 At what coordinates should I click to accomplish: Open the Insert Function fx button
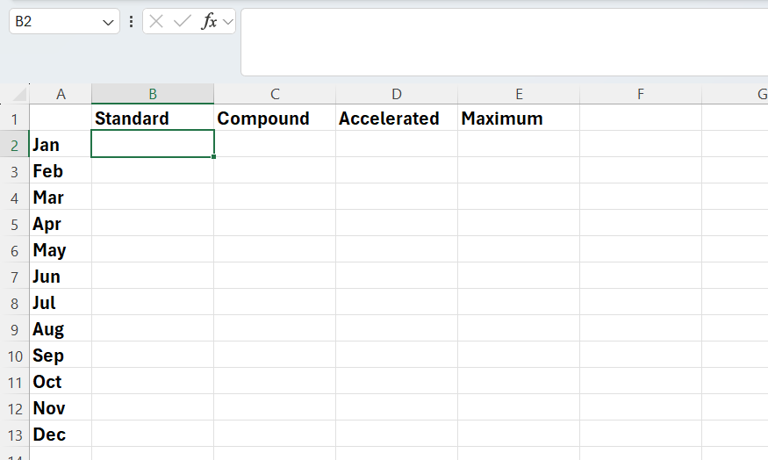pos(209,22)
